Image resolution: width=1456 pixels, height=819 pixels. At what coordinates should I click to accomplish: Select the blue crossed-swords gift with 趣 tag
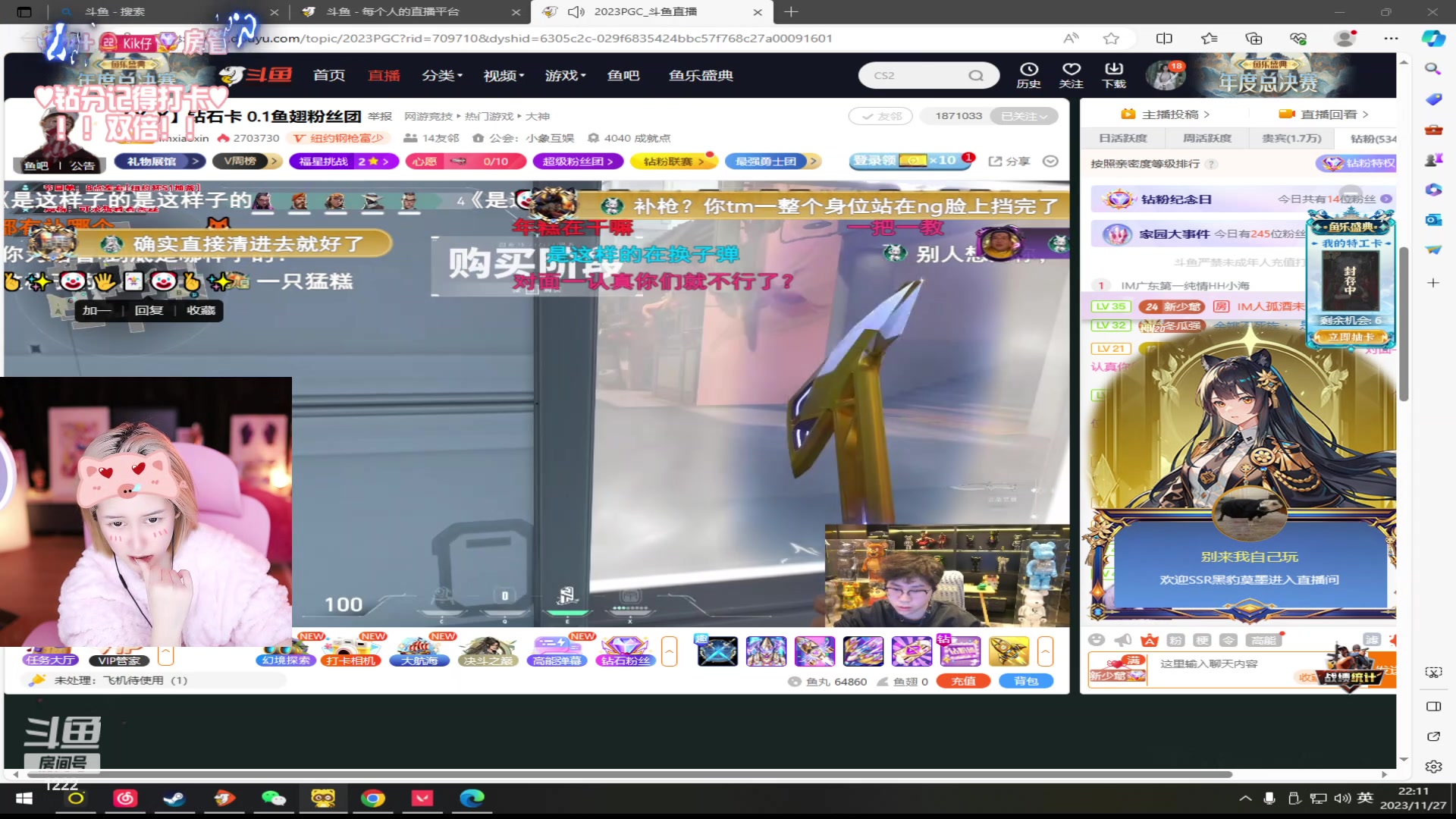pos(717,651)
